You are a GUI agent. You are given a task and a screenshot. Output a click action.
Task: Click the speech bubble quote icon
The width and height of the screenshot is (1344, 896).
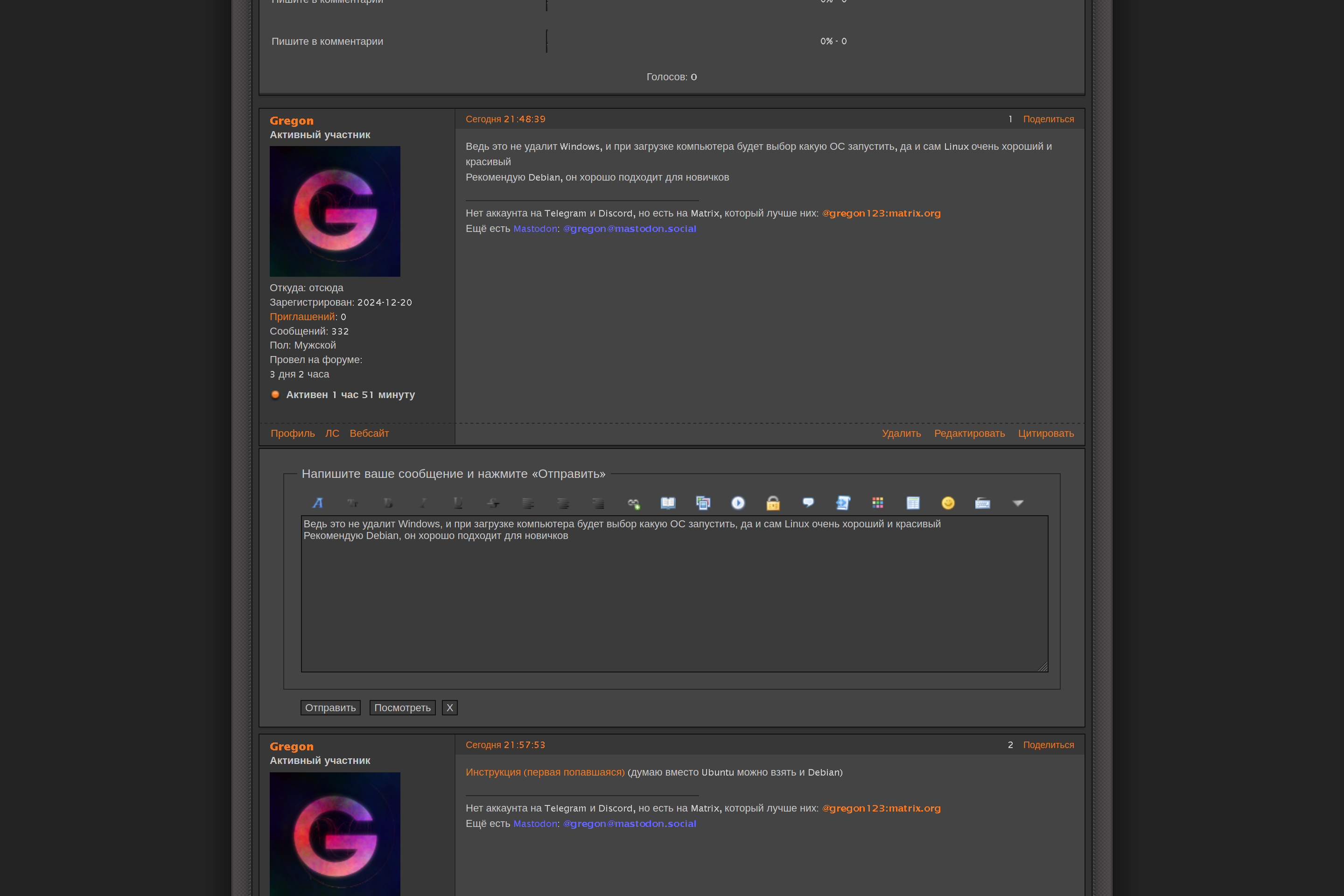coord(808,503)
